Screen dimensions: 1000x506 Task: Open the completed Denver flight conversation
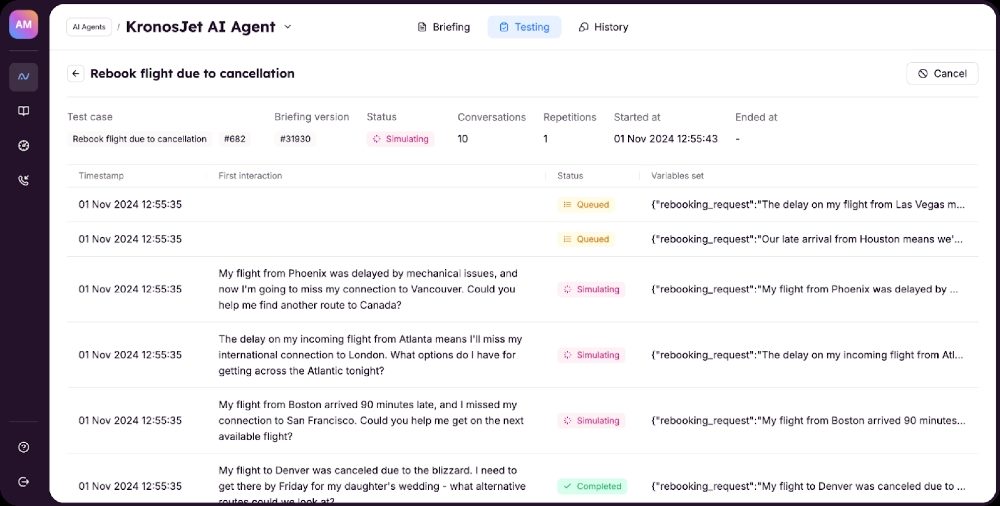click(x=371, y=486)
